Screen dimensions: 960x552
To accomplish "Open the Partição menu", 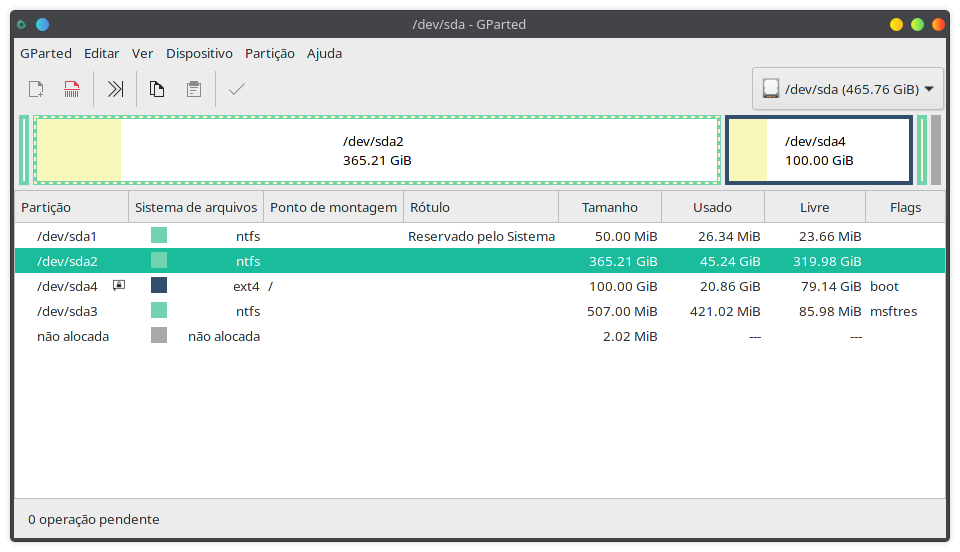I will point(270,53).
